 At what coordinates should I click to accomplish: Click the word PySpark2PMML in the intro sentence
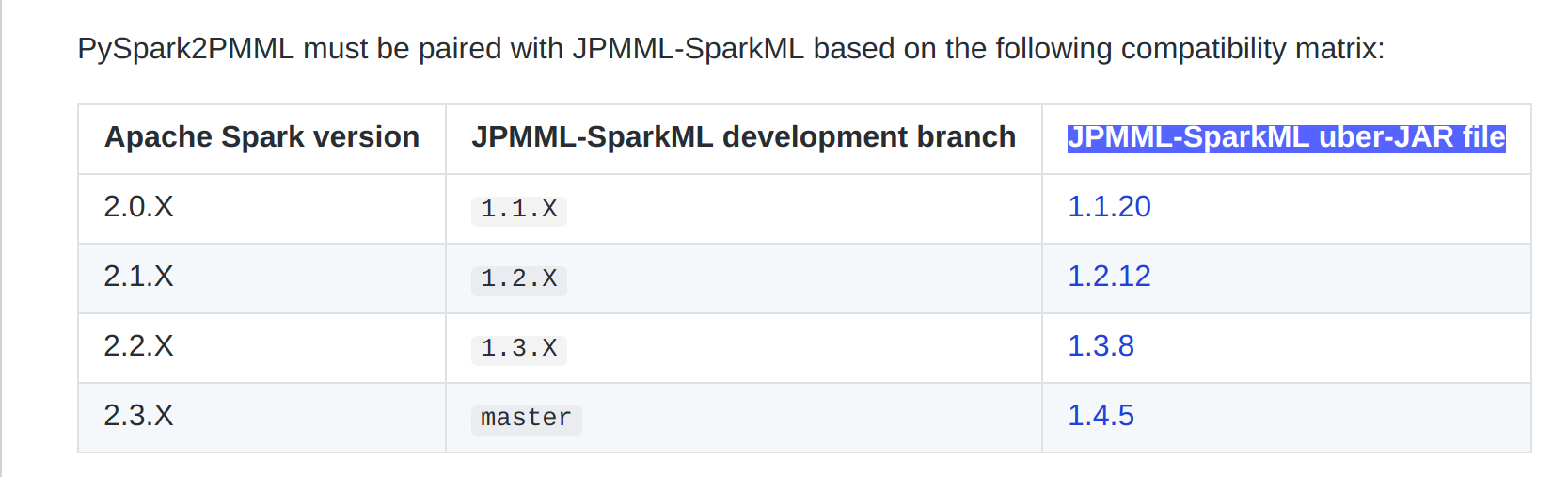coord(185,49)
